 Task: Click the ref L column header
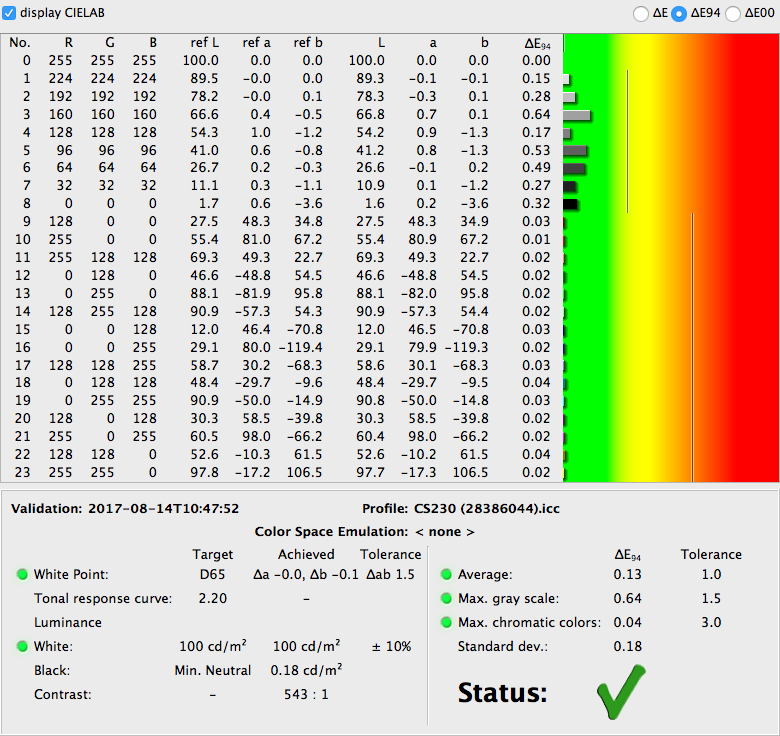(204, 43)
